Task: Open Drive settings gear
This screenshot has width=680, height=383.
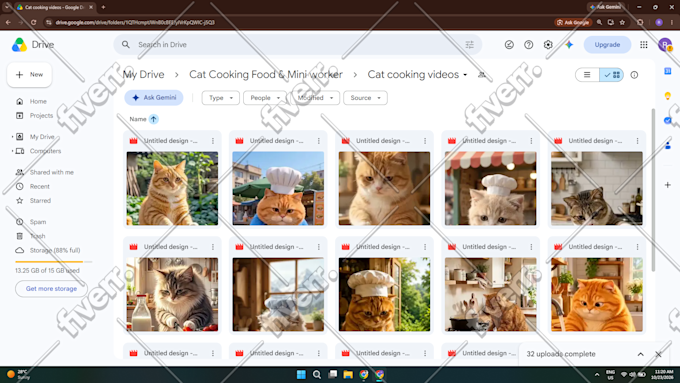Action: pyautogui.click(x=548, y=45)
